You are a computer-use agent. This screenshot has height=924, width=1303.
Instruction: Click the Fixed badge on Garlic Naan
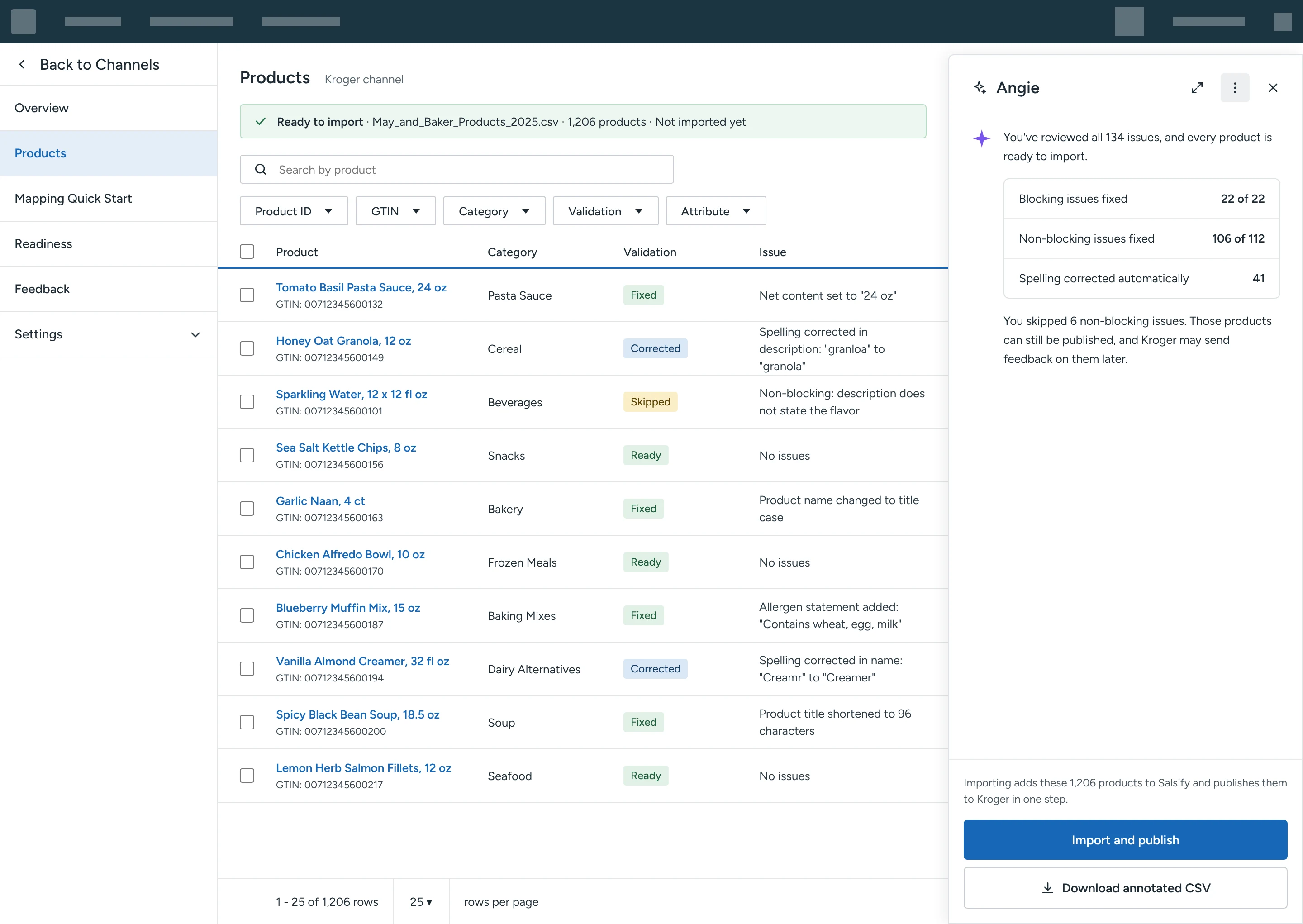[x=643, y=509]
